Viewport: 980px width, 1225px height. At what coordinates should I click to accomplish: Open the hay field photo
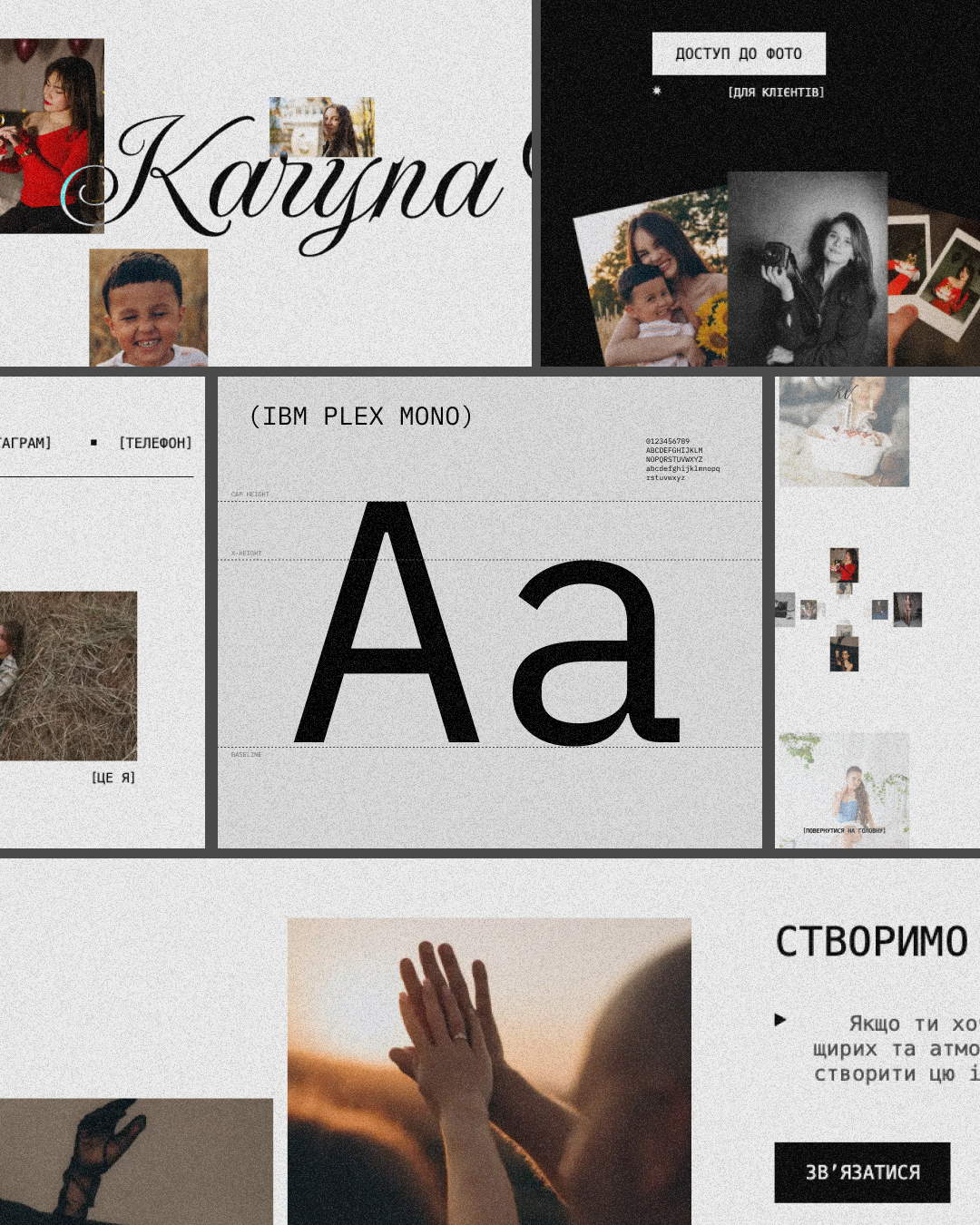68,676
